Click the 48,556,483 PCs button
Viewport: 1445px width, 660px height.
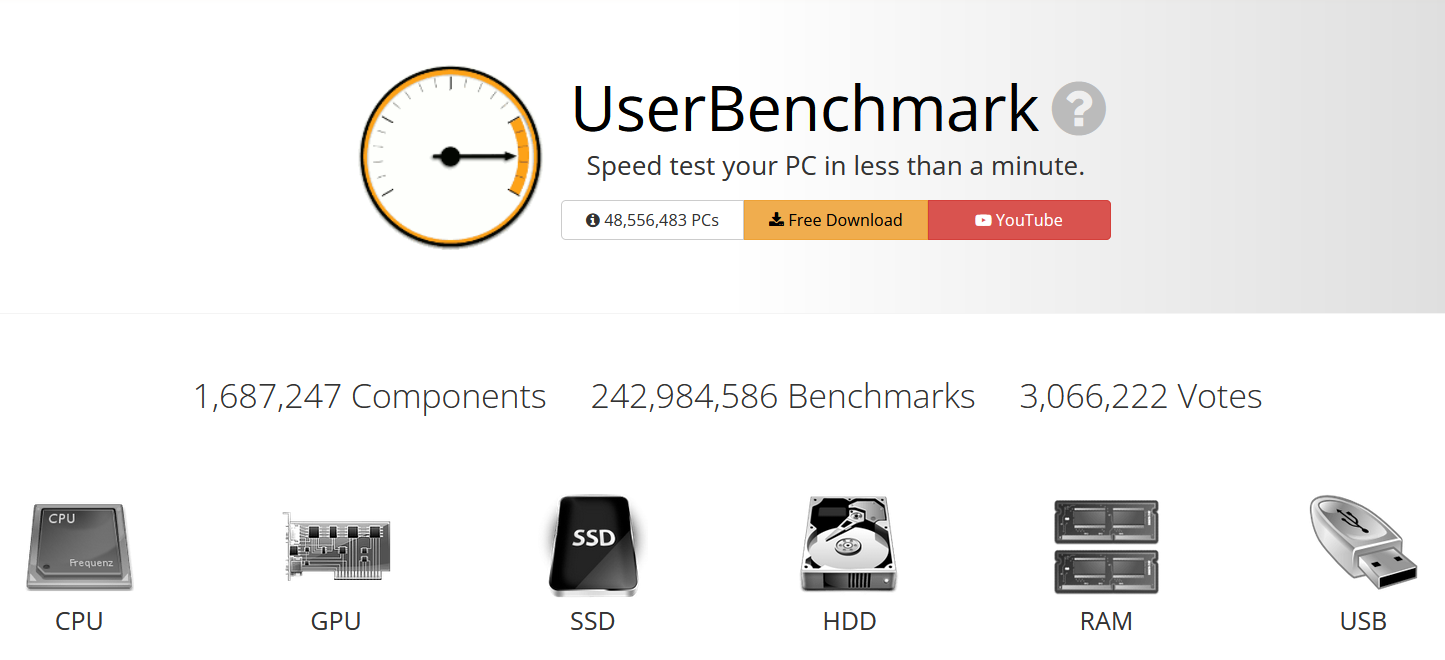tap(652, 220)
